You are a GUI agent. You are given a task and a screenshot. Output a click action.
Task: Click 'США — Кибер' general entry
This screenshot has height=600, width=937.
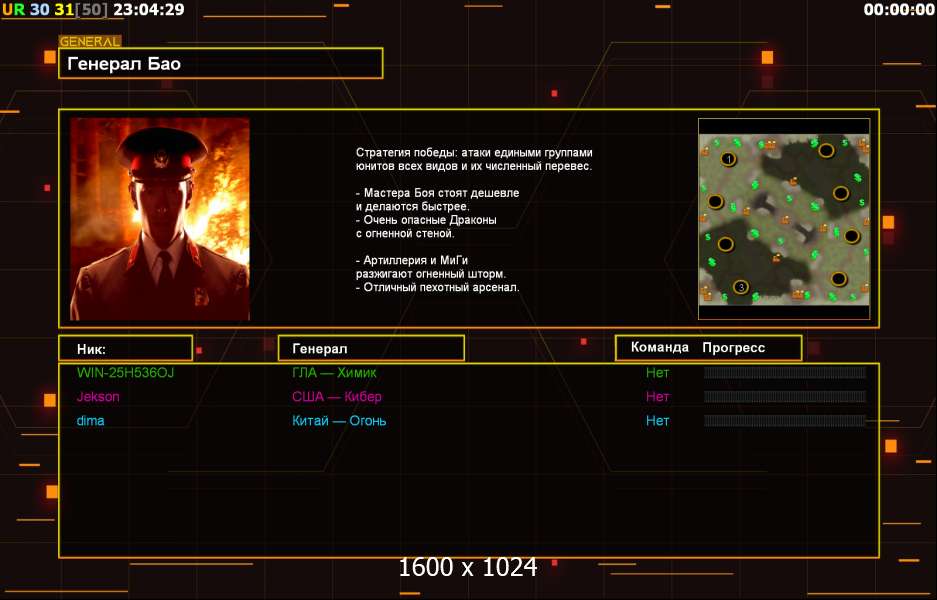click(x=336, y=397)
